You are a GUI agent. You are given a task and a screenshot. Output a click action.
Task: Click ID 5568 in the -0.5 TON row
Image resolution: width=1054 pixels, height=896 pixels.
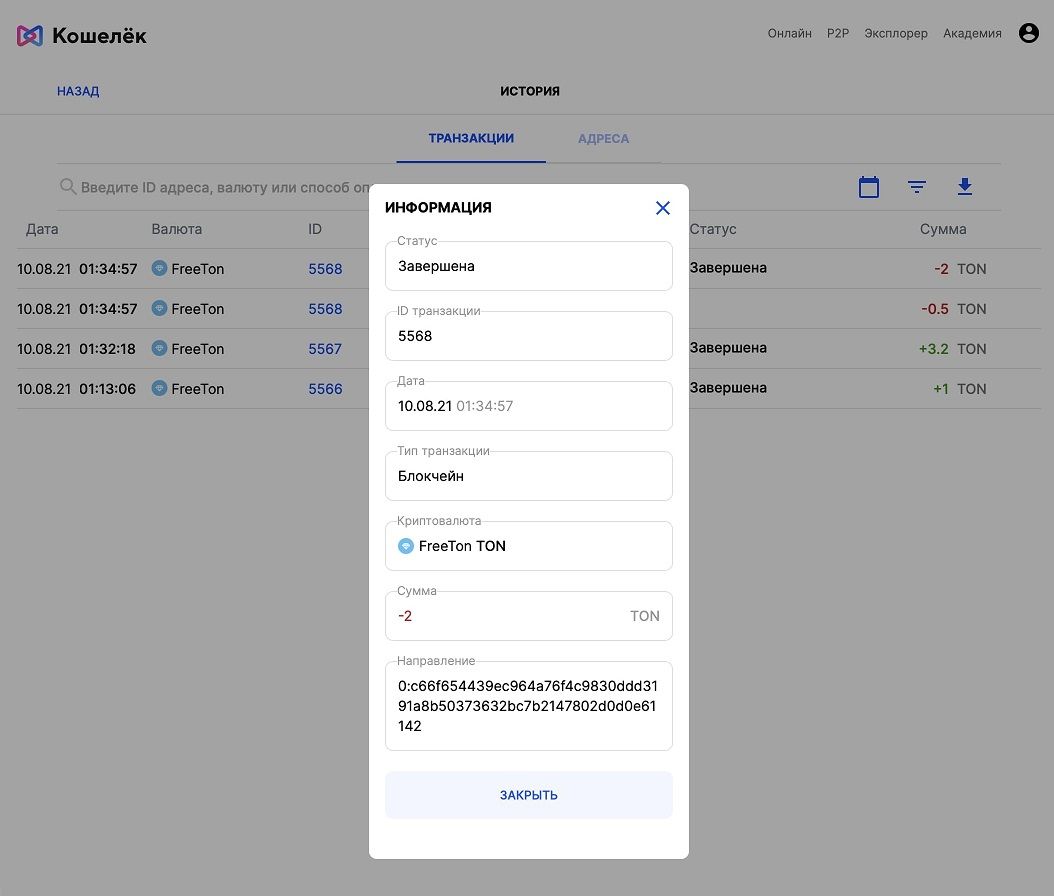click(325, 309)
